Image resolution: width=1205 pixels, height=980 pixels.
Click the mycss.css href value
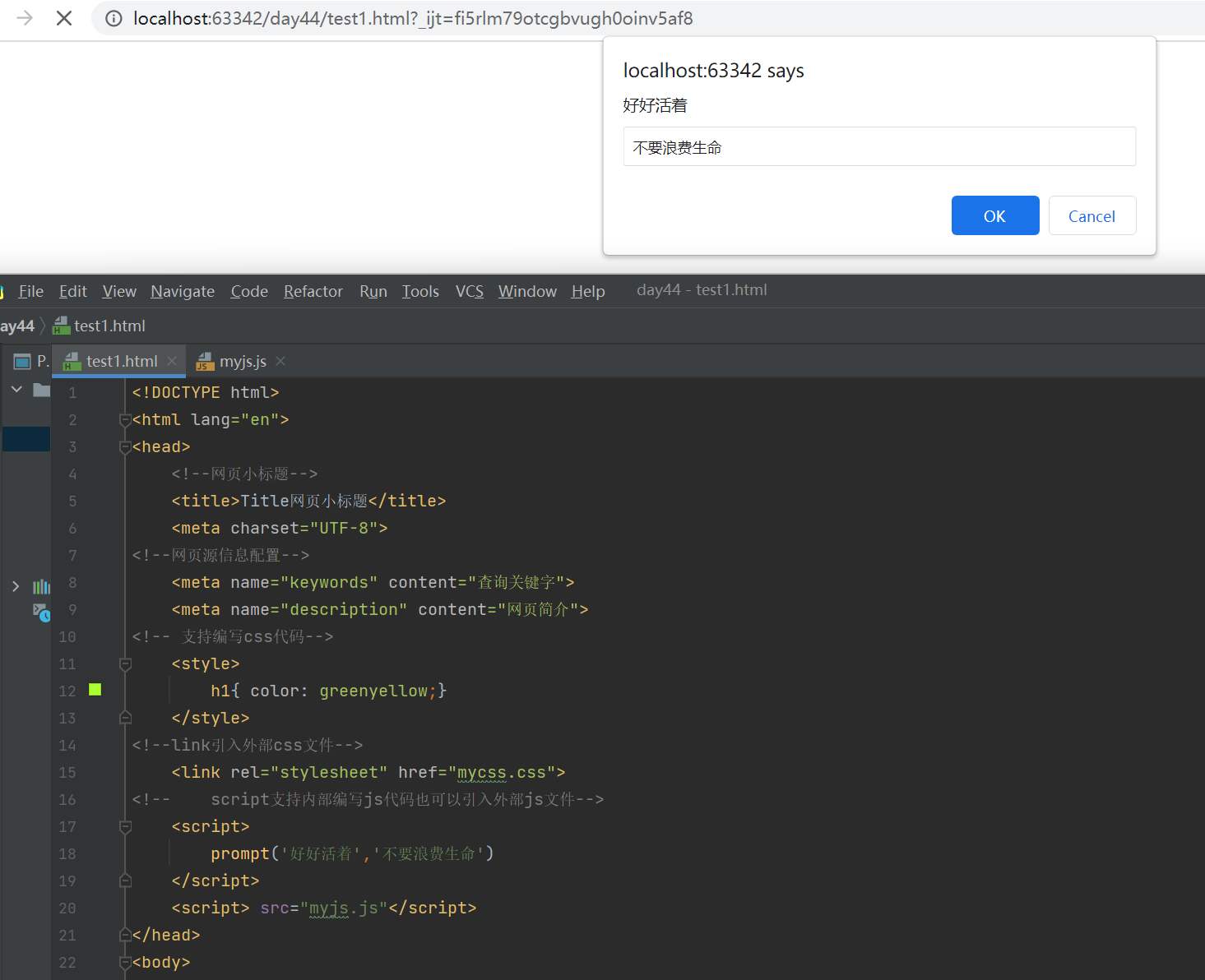(502, 773)
